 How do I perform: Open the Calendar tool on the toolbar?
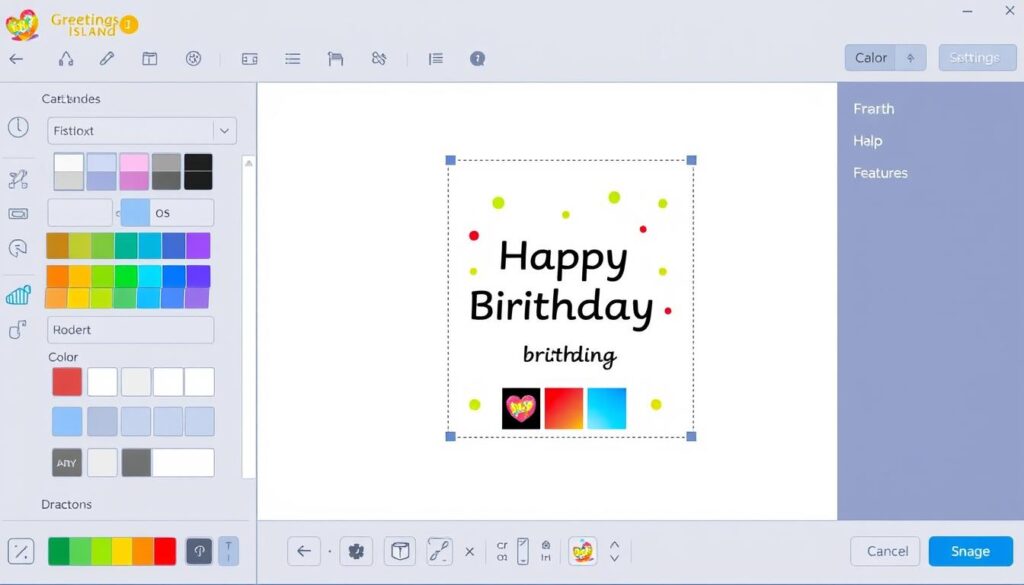tap(148, 58)
